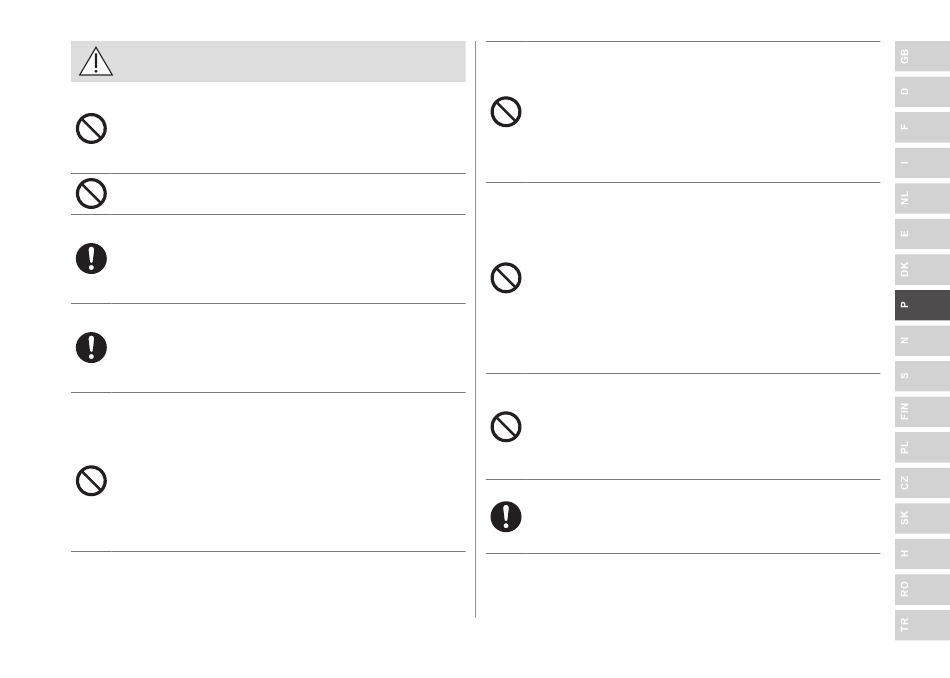Open the S language tab
Image resolution: width=950 pixels, height=678 pixels.
922,376
